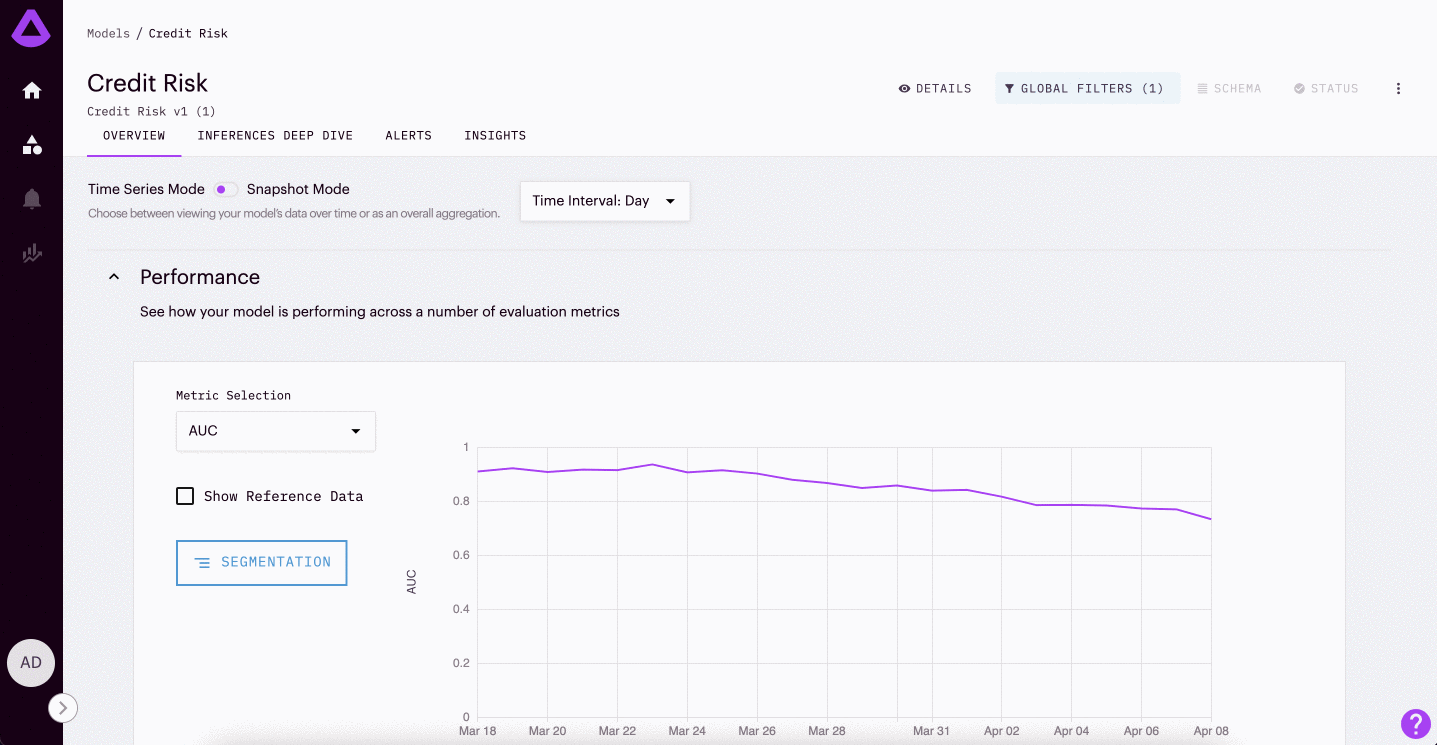Open the purple help question mark

pos(1415,723)
